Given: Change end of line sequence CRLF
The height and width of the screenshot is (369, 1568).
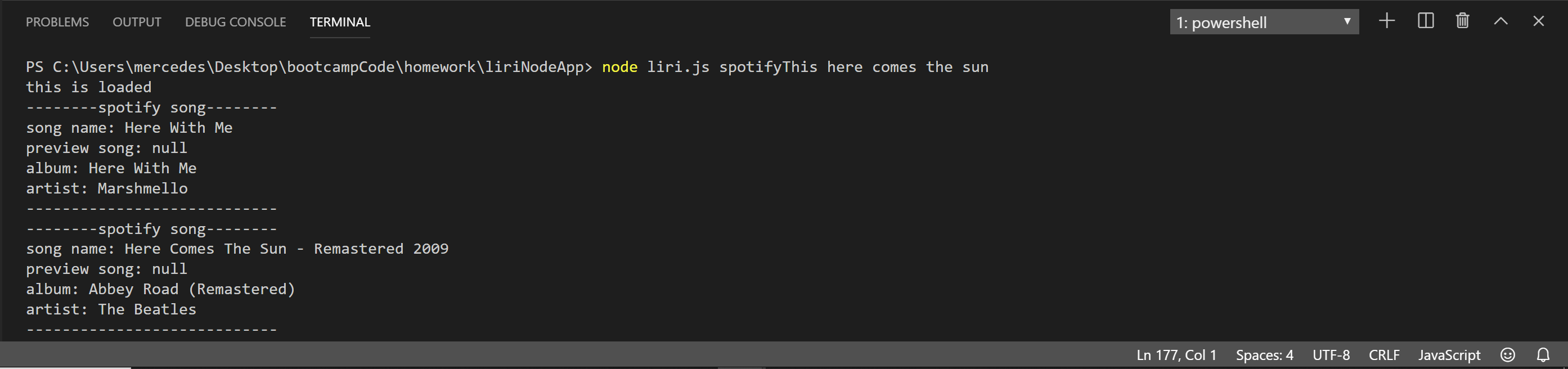Looking at the screenshot, I should [x=1384, y=355].
